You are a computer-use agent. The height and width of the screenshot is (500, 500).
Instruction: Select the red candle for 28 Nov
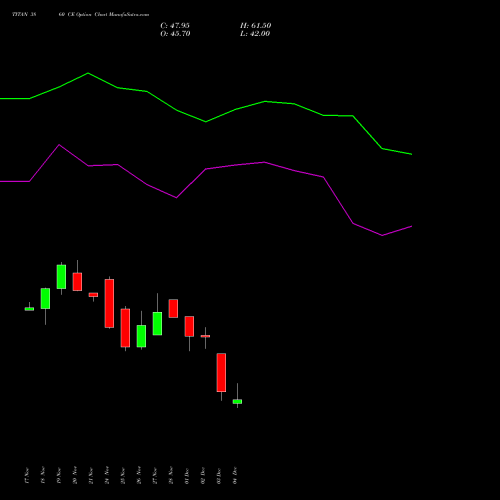173,308
